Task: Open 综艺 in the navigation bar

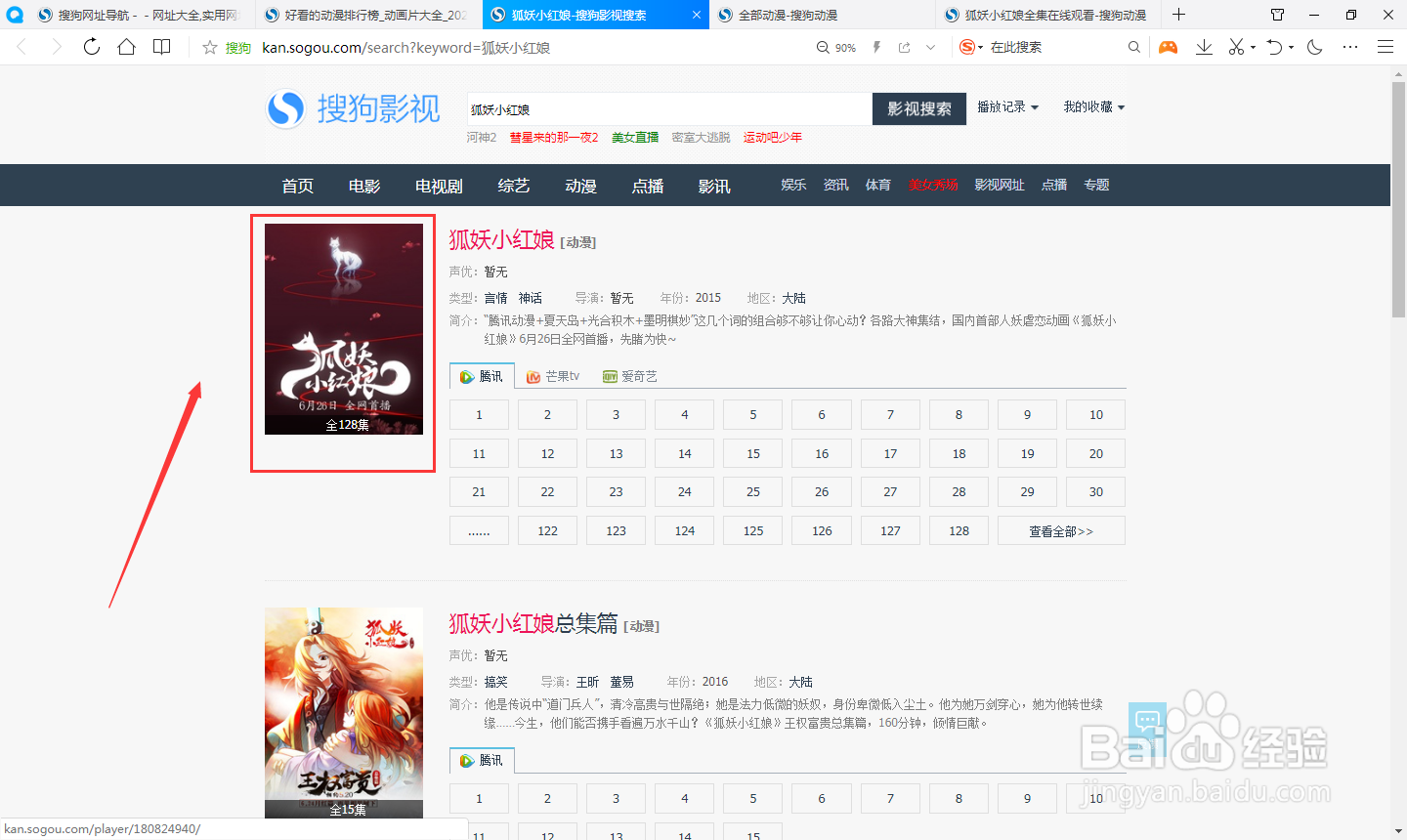Action: point(513,186)
